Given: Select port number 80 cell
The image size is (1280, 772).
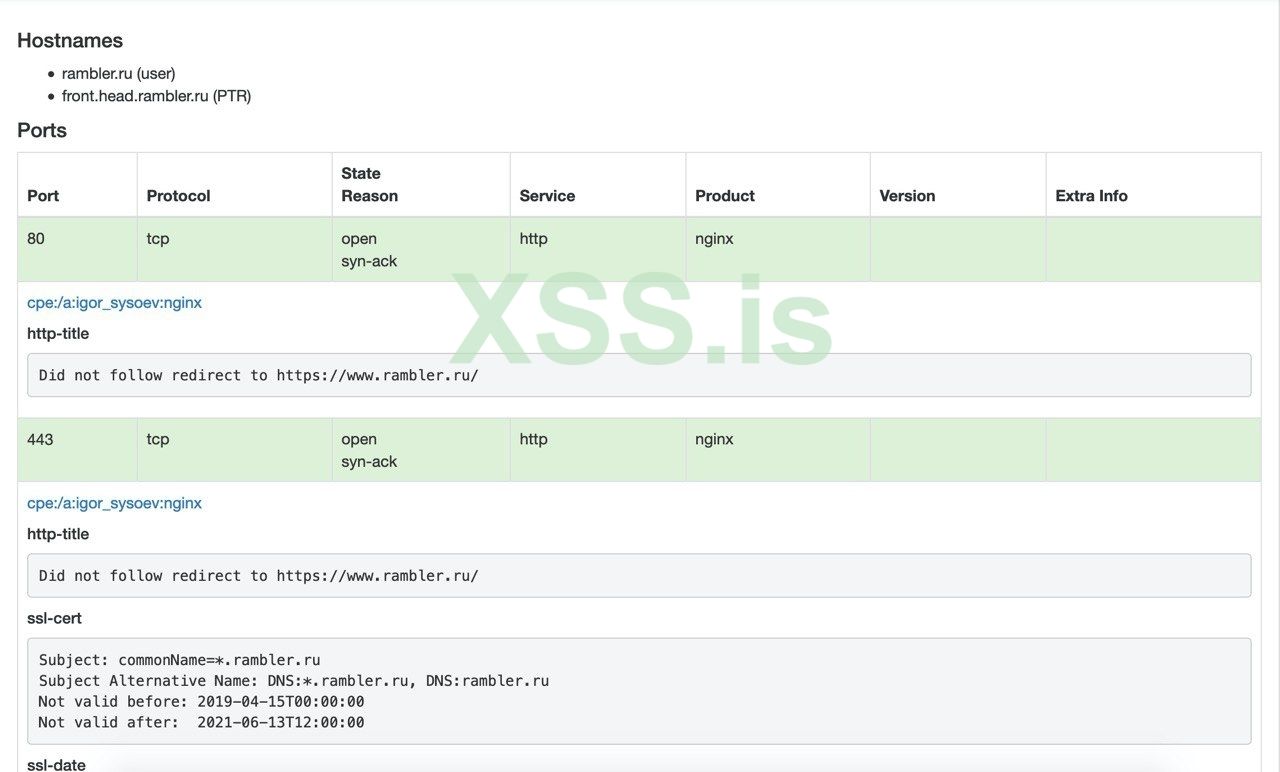Looking at the screenshot, I should click(77, 250).
